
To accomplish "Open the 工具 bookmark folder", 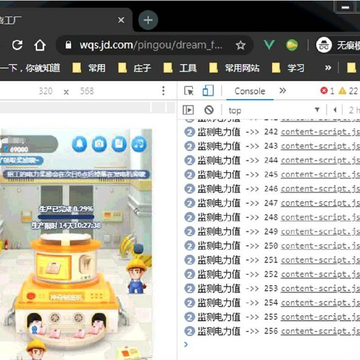I will click(x=180, y=68).
